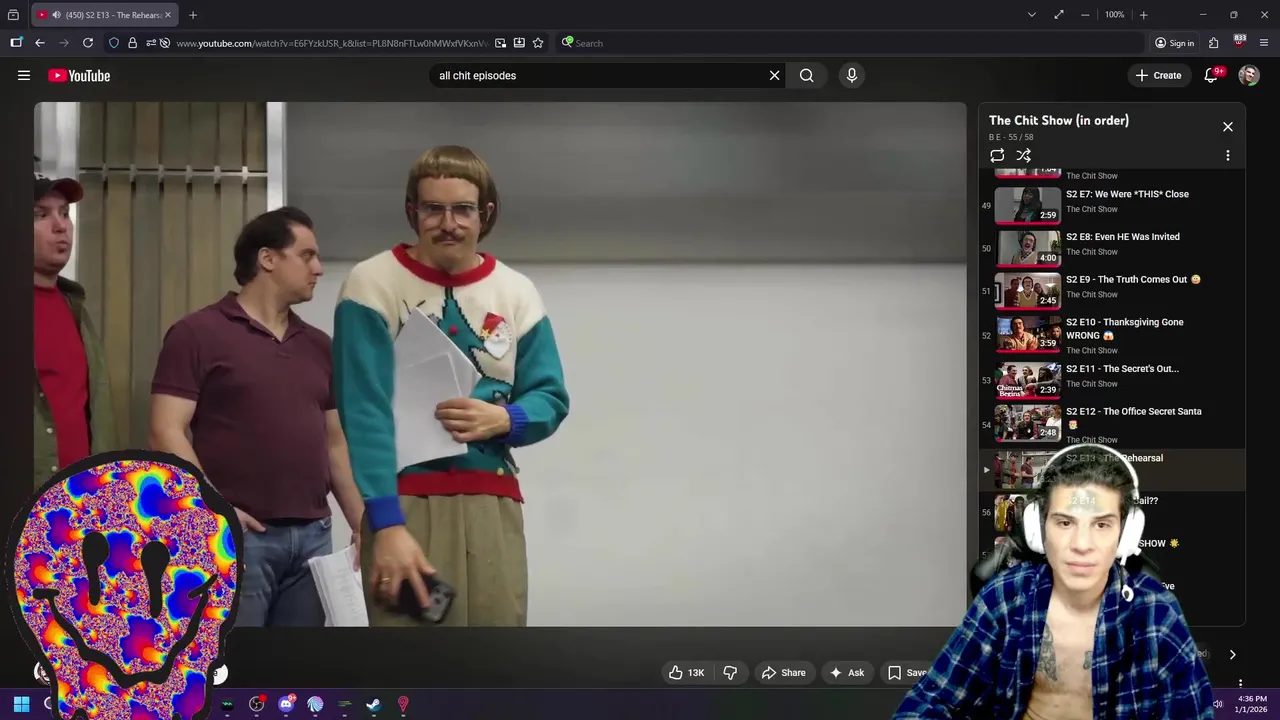Mute the tab via speaker icon
The height and width of the screenshot is (720, 1280).
(x=56, y=15)
